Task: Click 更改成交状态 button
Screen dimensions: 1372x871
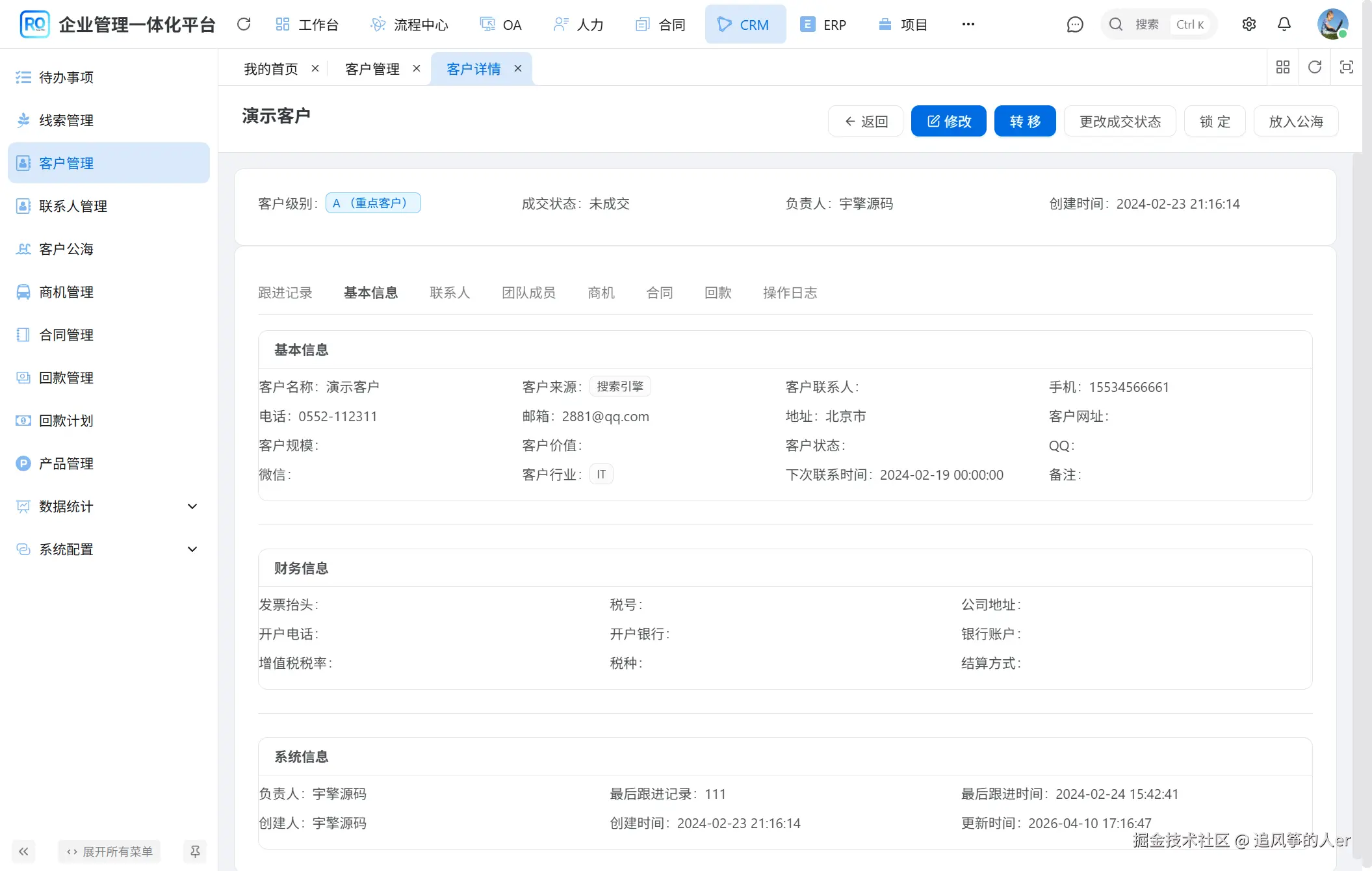Action: (1120, 121)
